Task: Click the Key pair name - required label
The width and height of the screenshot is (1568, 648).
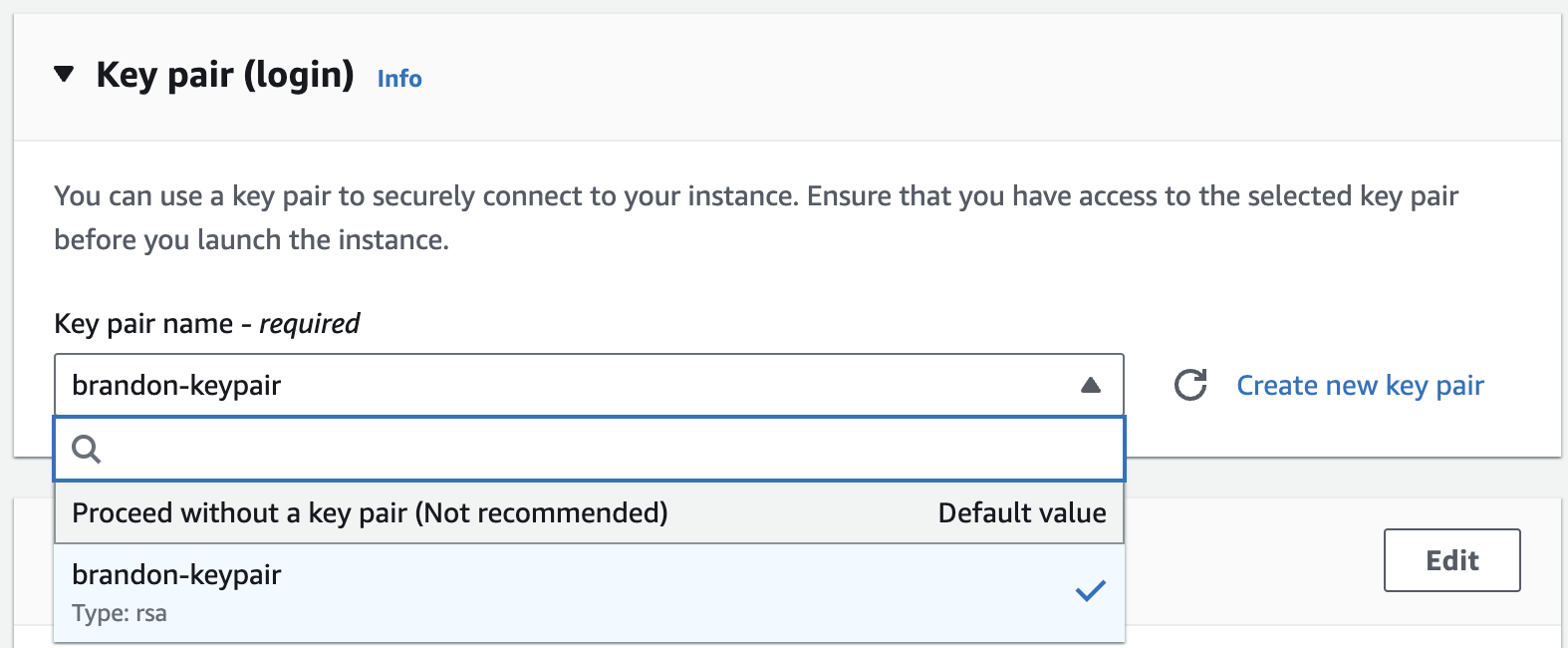Action: point(207,324)
